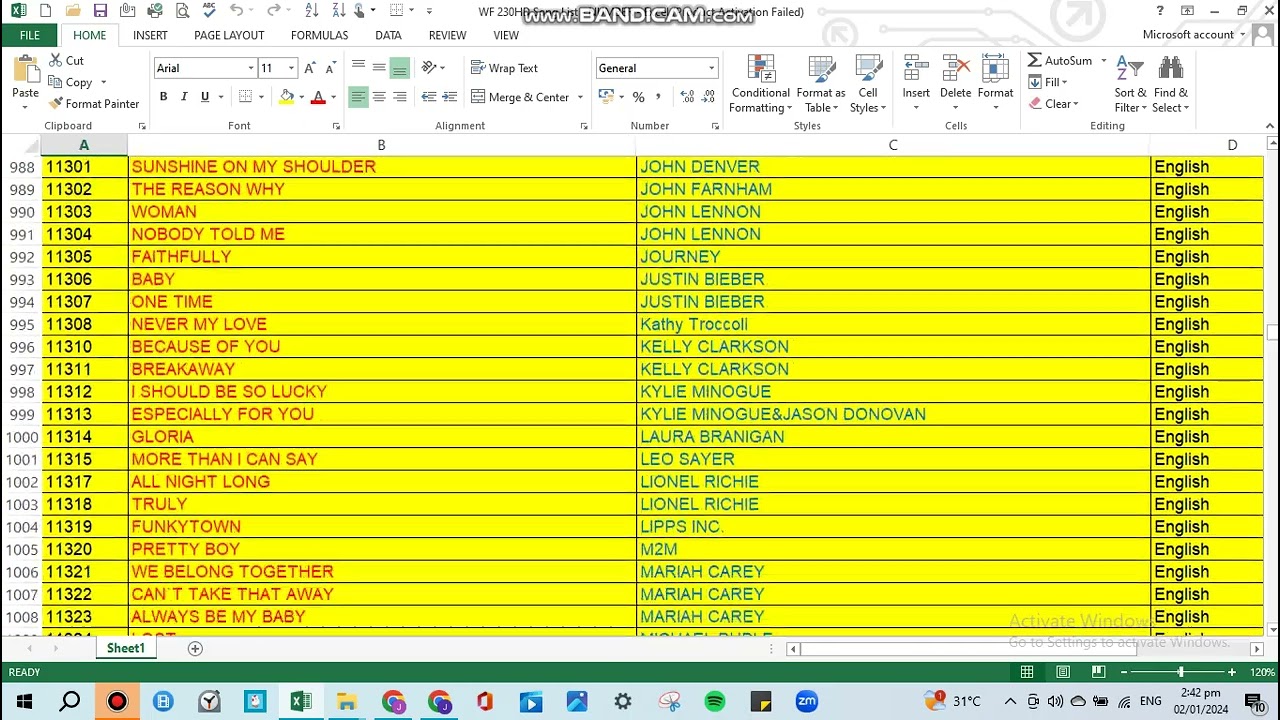The image size is (1280, 720).
Task: Open Cell Styles gallery
Action: point(868,84)
